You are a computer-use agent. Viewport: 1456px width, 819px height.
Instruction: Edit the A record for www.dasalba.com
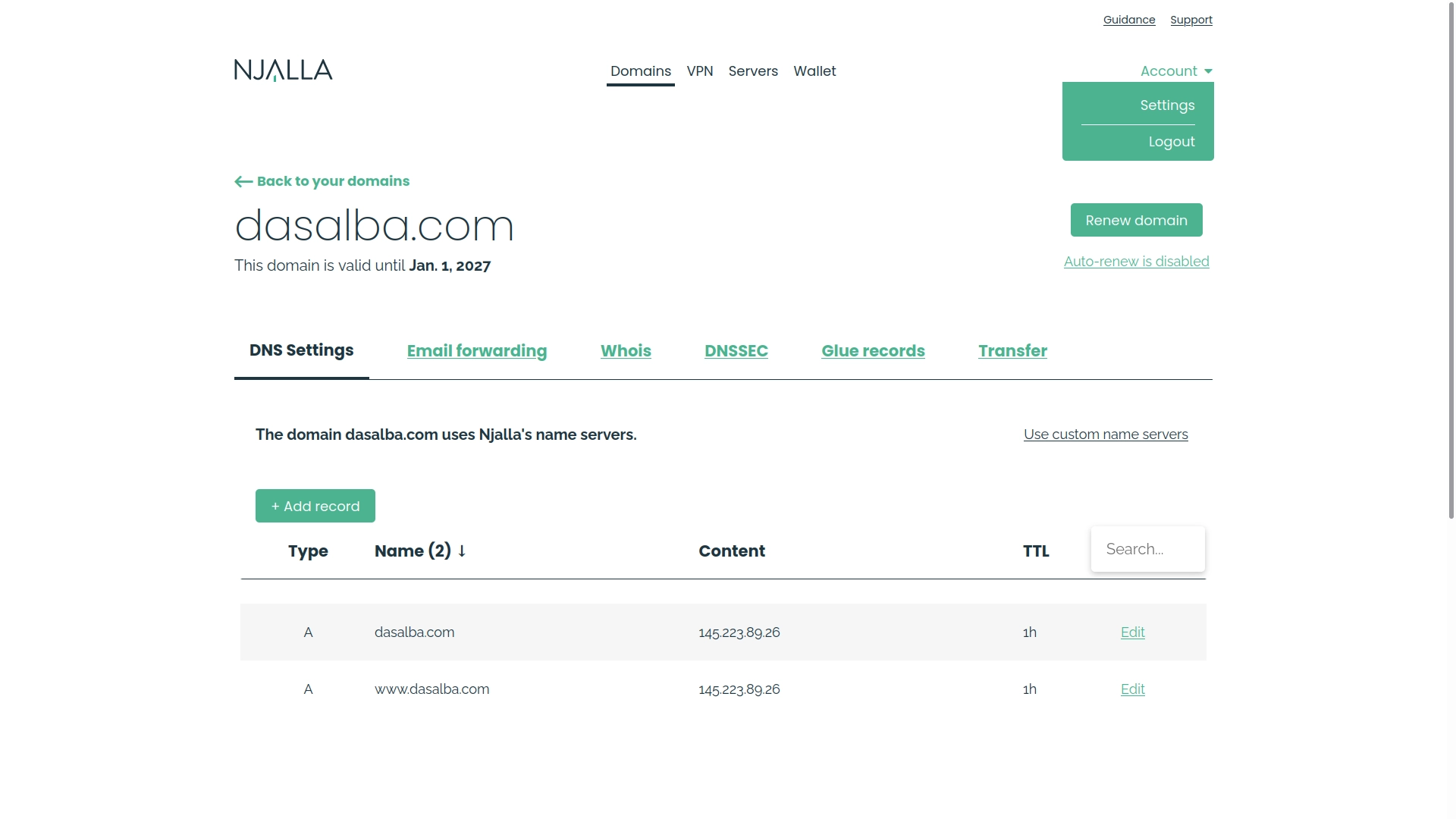(1132, 689)
